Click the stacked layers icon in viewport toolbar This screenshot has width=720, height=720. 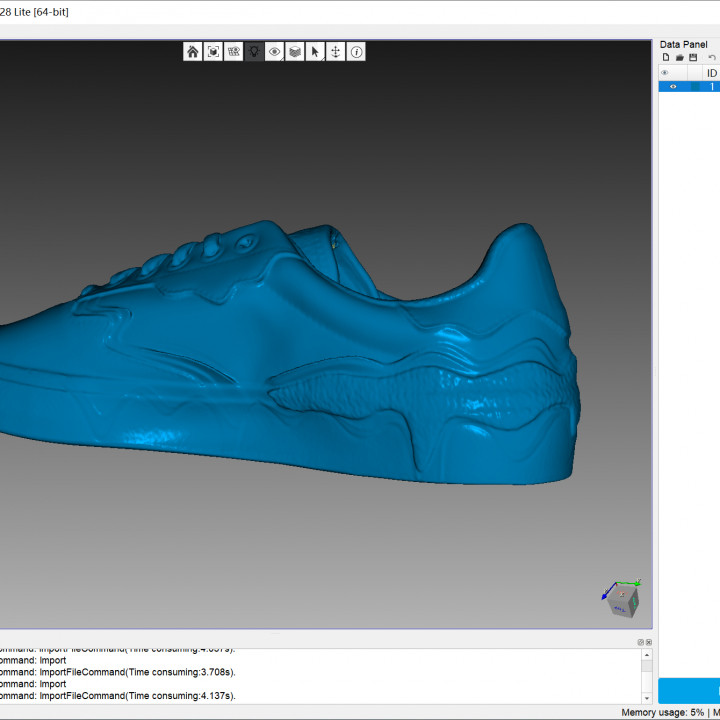tap(295, 51)
